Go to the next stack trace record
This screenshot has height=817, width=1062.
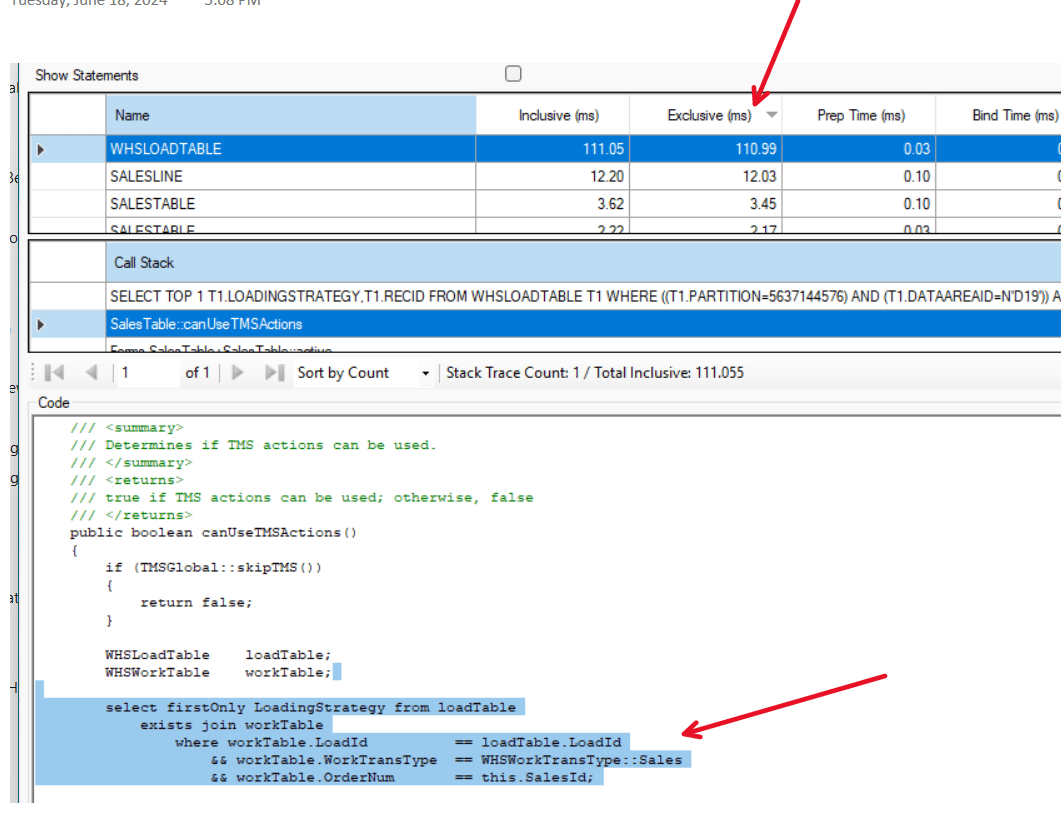(x=238, y=373)
